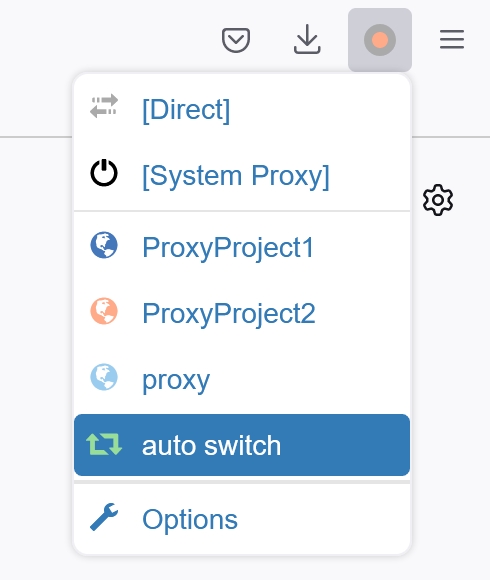The width and height of the screenshot is (490, 580).
Task: Open the Options text link
Action: (190, 520)
